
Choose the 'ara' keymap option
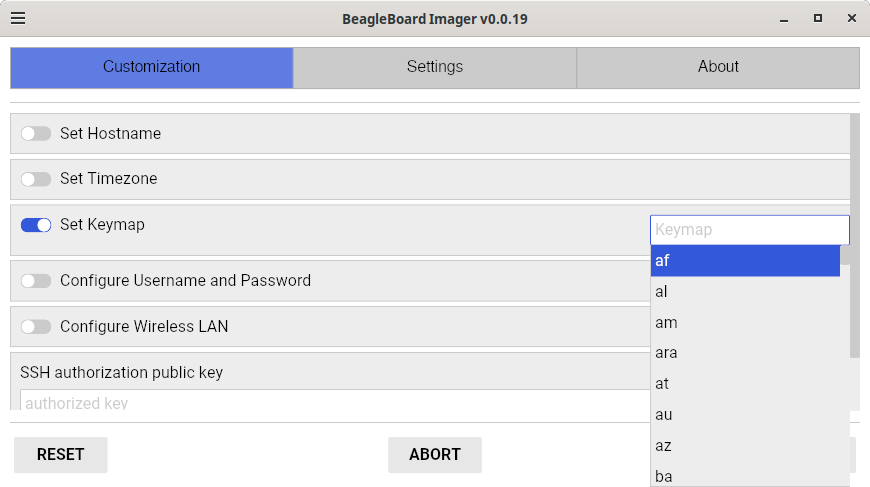tap(745, 353)
